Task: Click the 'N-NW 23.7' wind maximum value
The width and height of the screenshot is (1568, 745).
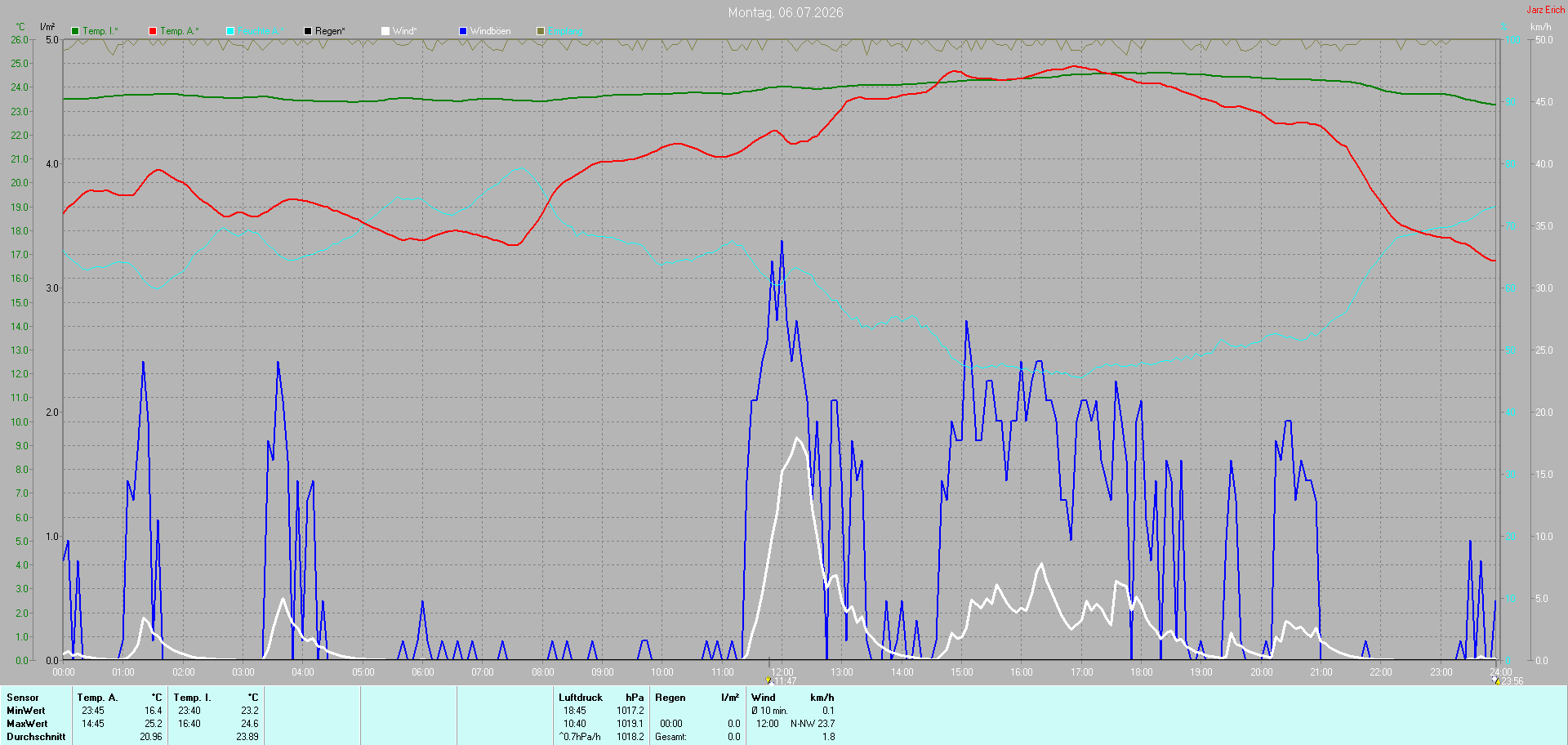Action: click(813, 724)
